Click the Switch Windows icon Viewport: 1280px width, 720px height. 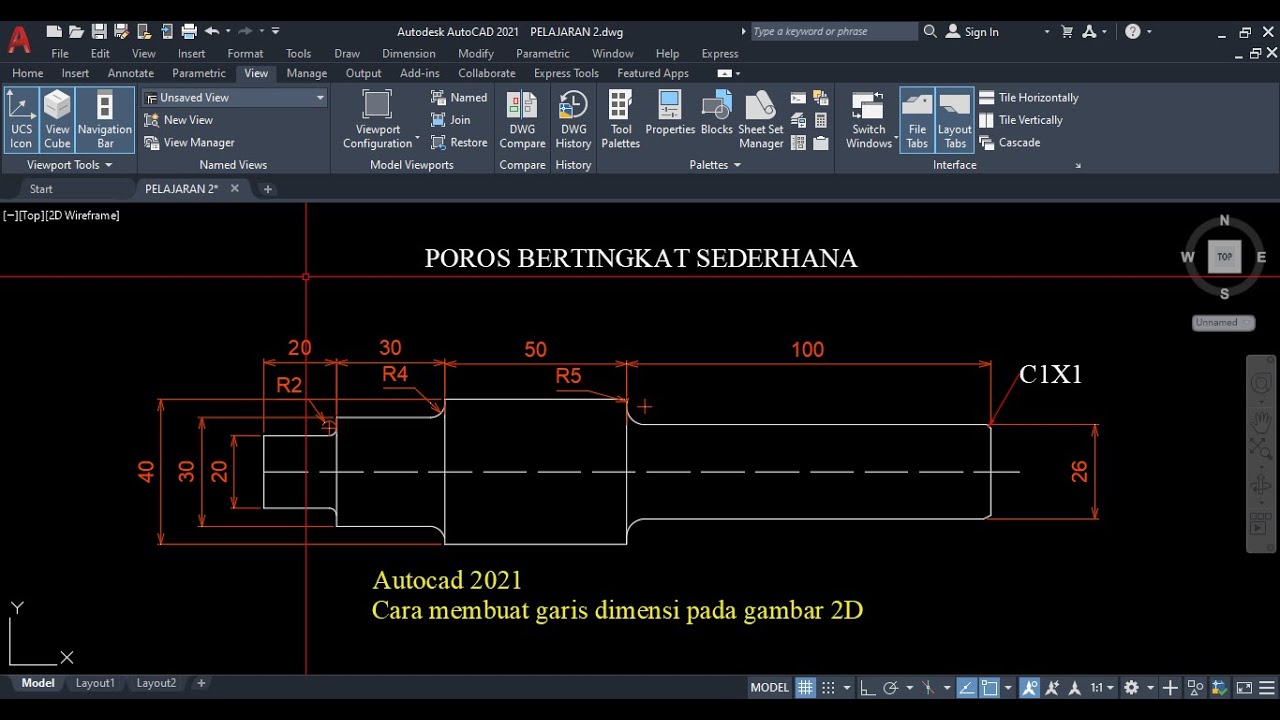point(868,120)
